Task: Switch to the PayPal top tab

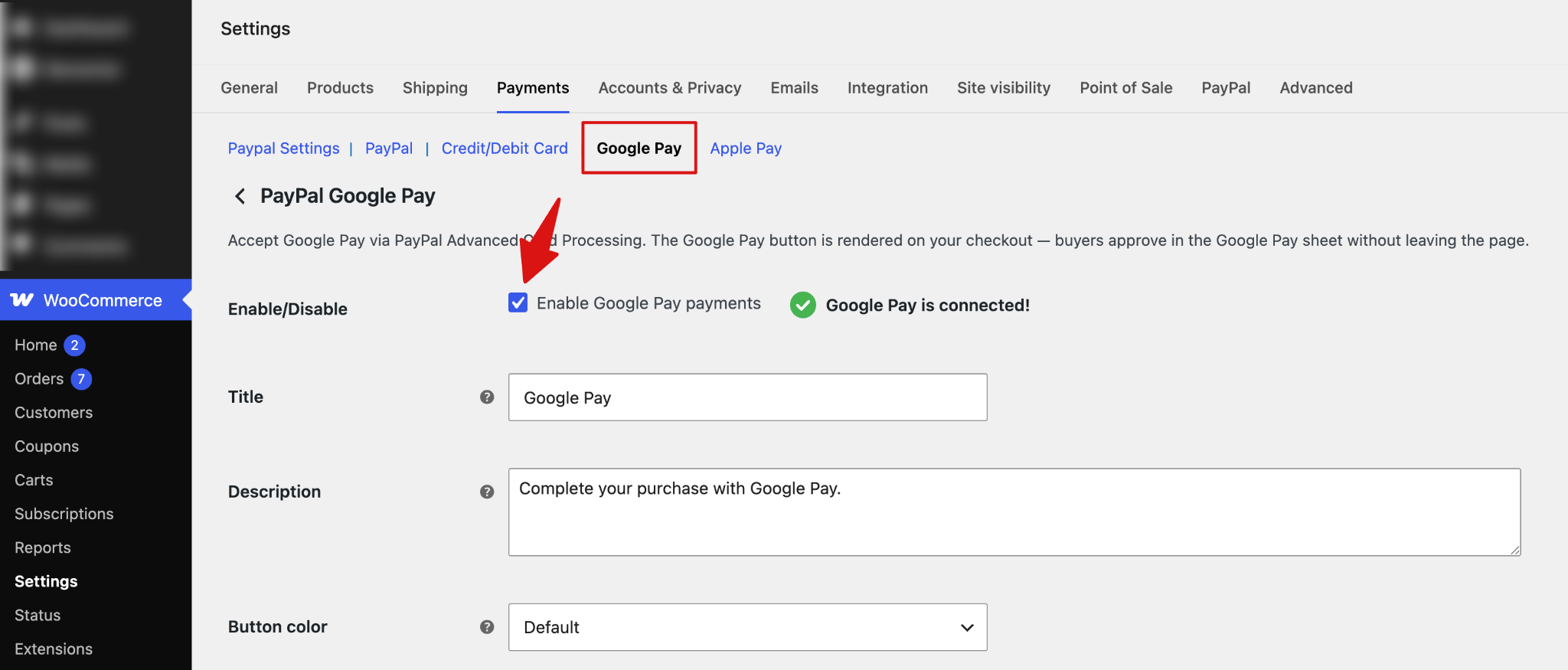Action: point(1226,88)
